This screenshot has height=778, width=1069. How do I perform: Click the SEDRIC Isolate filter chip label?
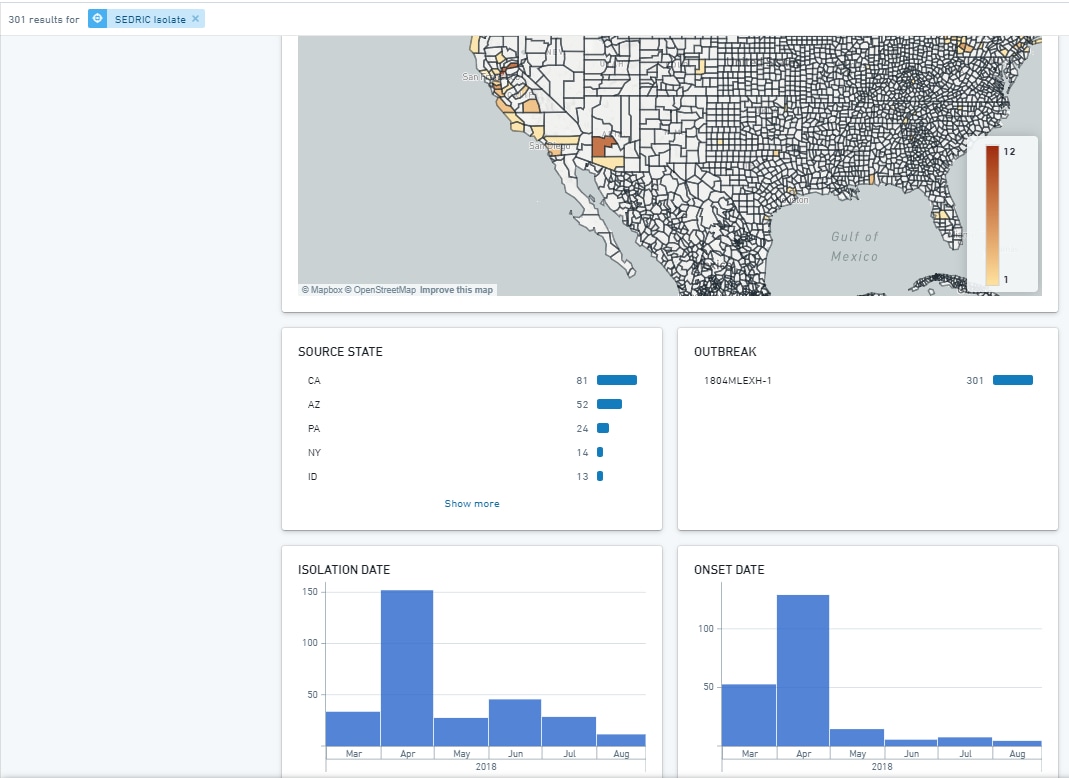coord(150,19)
